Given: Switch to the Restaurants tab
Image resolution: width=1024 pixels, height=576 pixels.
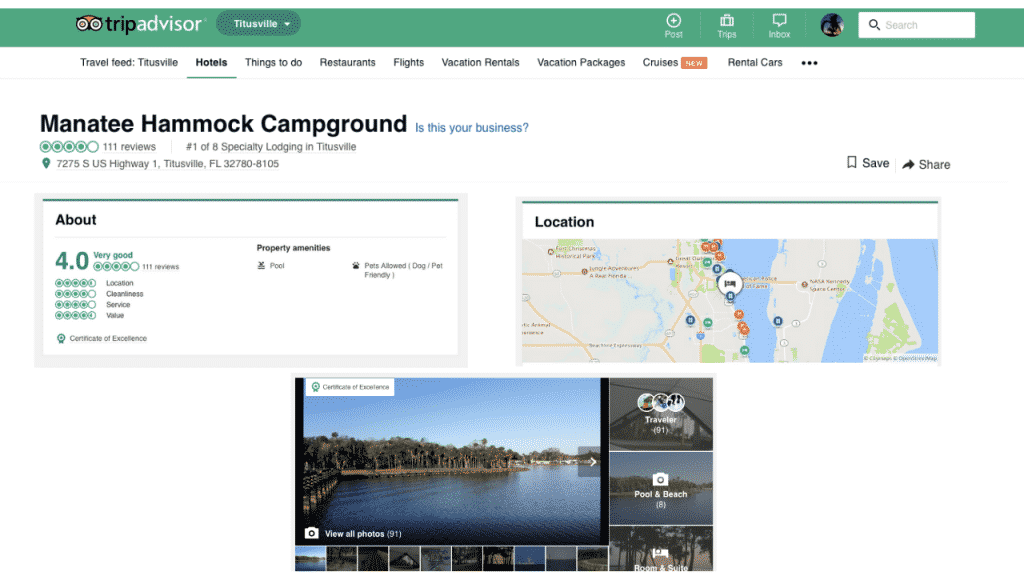Looking at the screenshot, I should point(347,62).
